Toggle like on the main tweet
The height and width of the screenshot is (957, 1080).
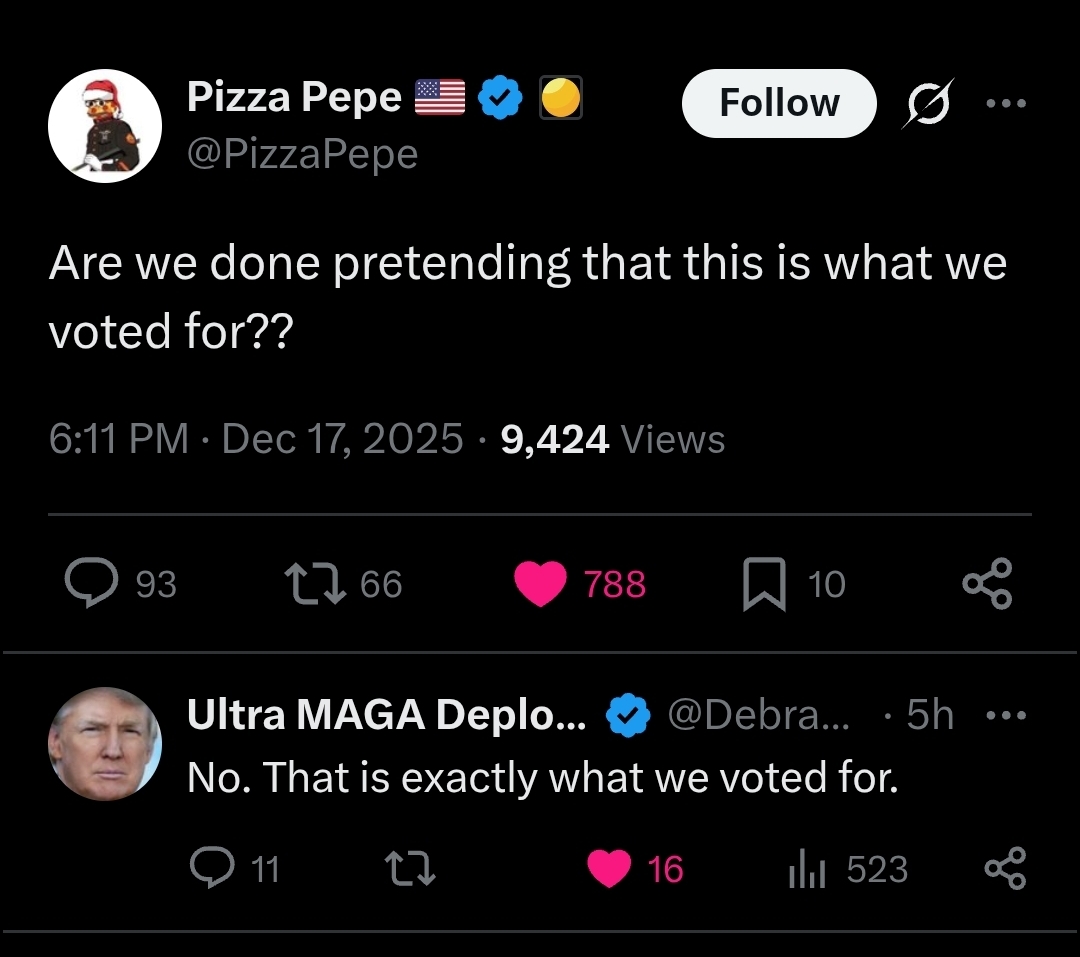coord(541,585)
